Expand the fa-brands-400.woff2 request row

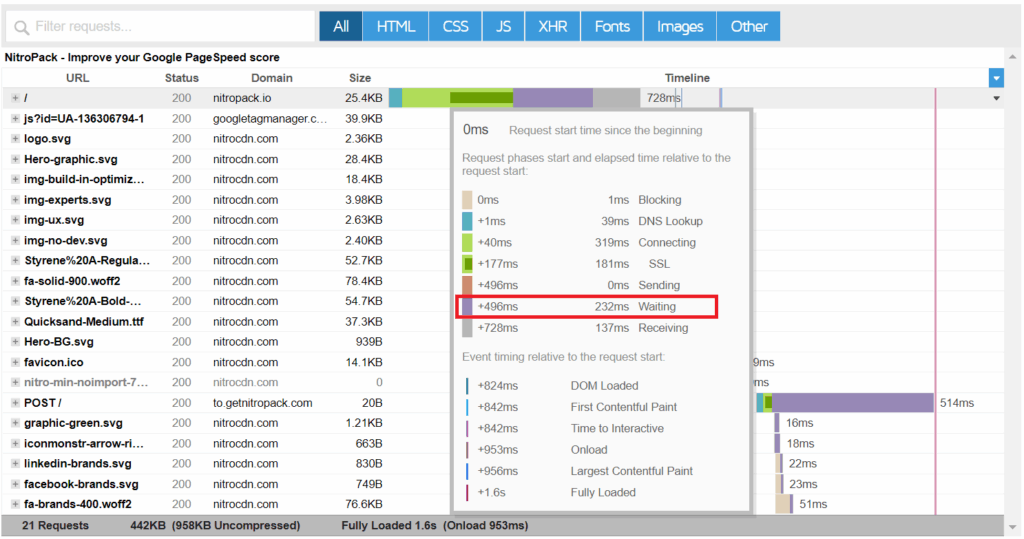15,504
